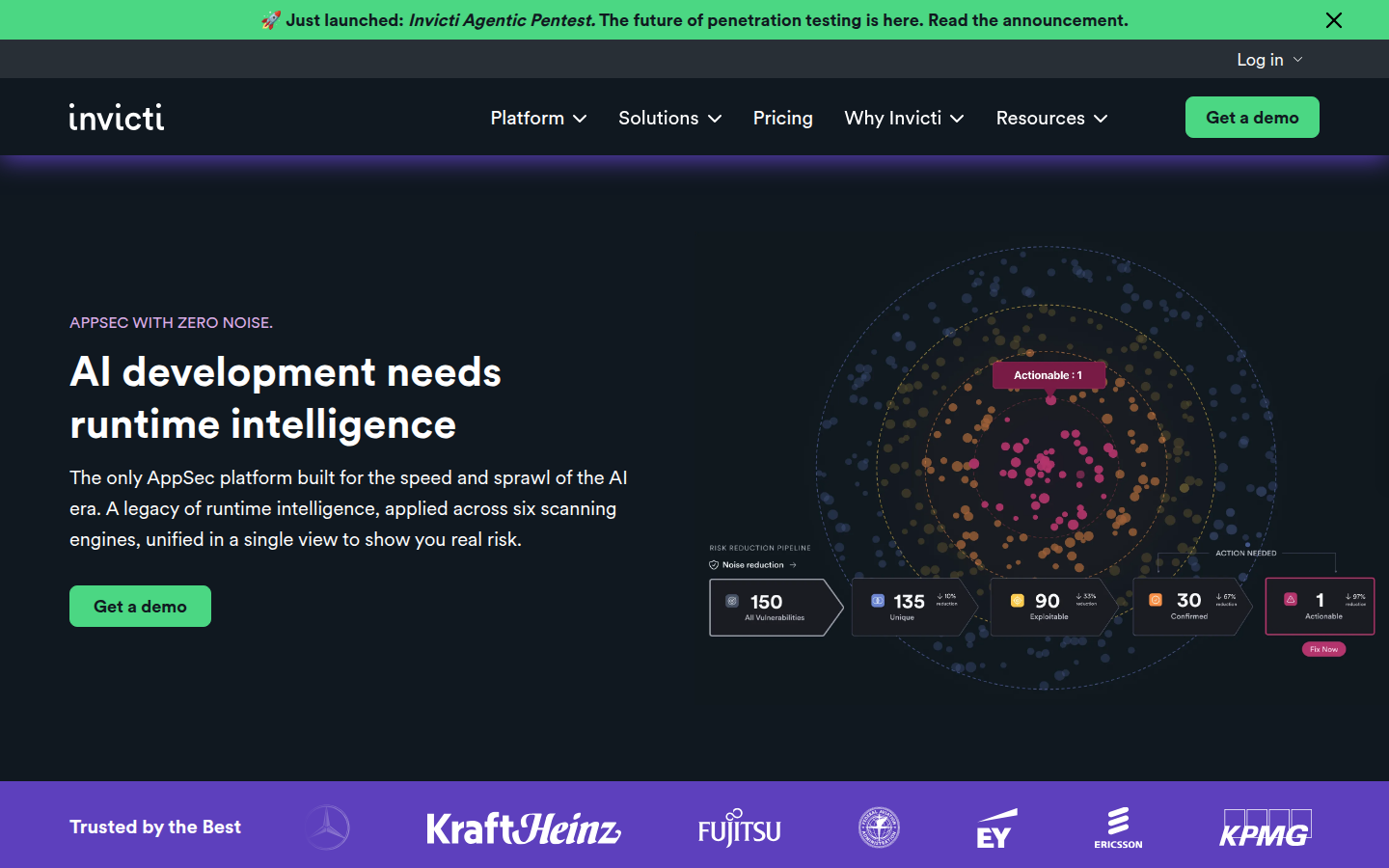Click the Get a demo button in the header
Viewport: 1389px width, 868px height.
1252,118
